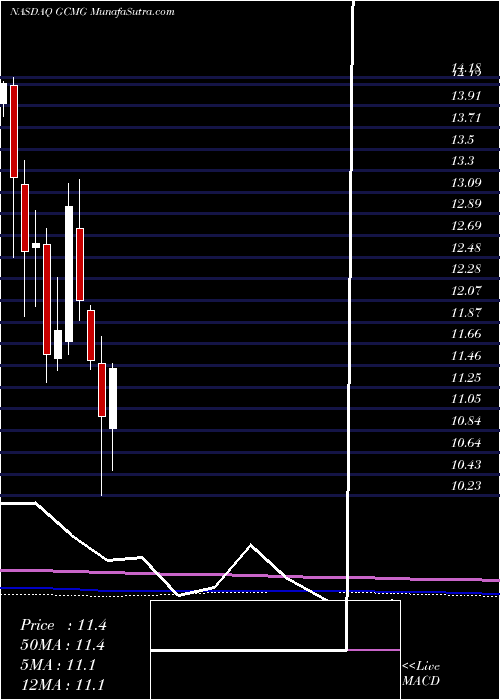The image size is (500, 700).
Task: Click the 12.28 price axis label
Action: coord(466,269)
